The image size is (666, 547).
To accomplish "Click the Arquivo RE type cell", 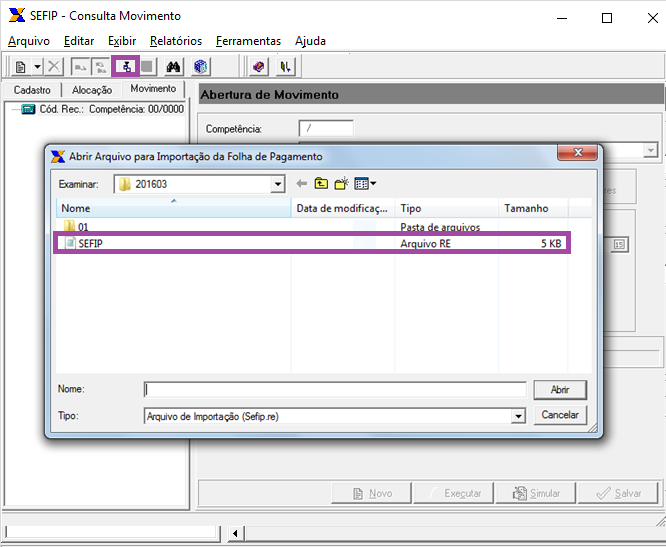I will [425, 244].
